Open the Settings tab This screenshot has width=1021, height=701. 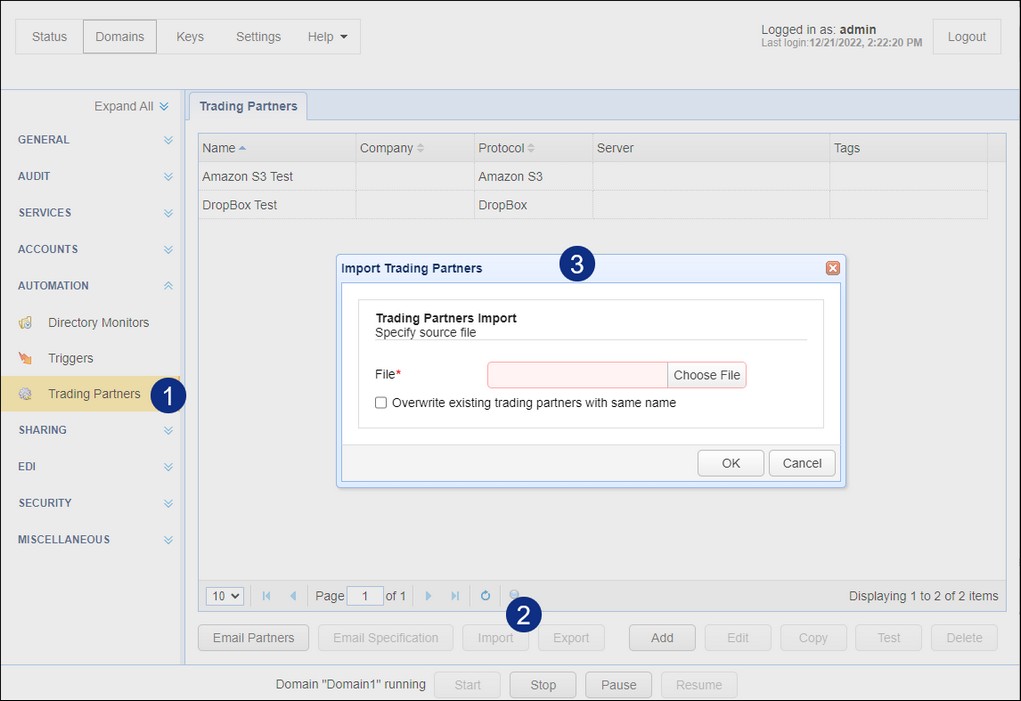pos(259,37)
